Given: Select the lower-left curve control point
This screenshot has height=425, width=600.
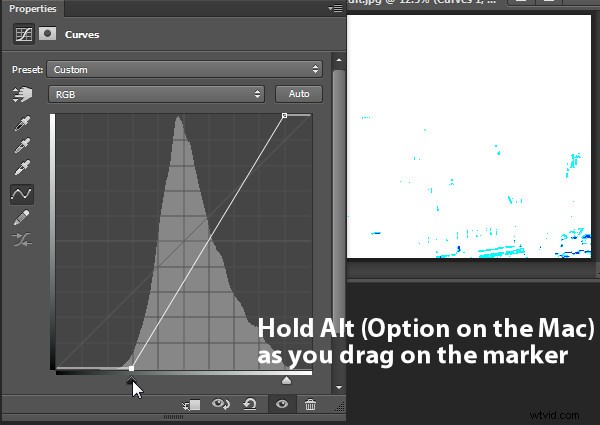Looking at the screenshot, I should [131, 368].
